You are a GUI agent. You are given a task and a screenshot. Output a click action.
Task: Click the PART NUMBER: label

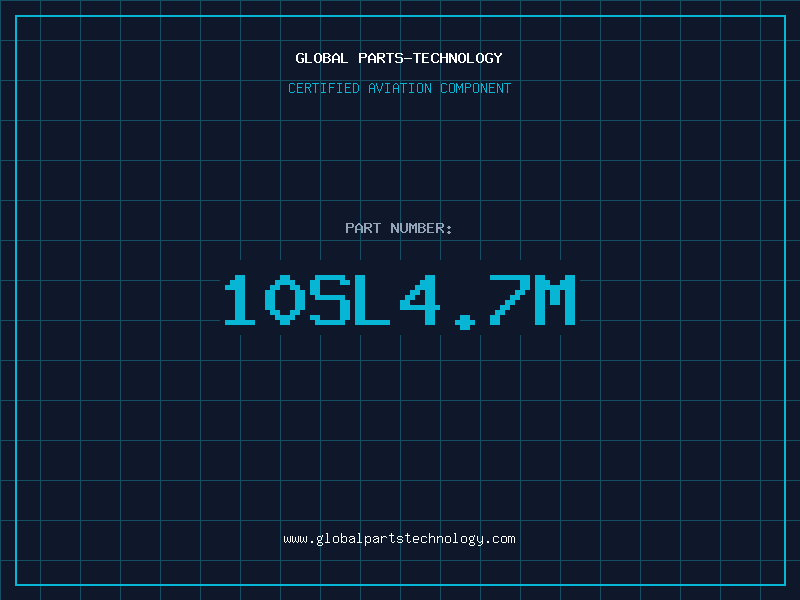pyautogui.click(x=399, y=228)
